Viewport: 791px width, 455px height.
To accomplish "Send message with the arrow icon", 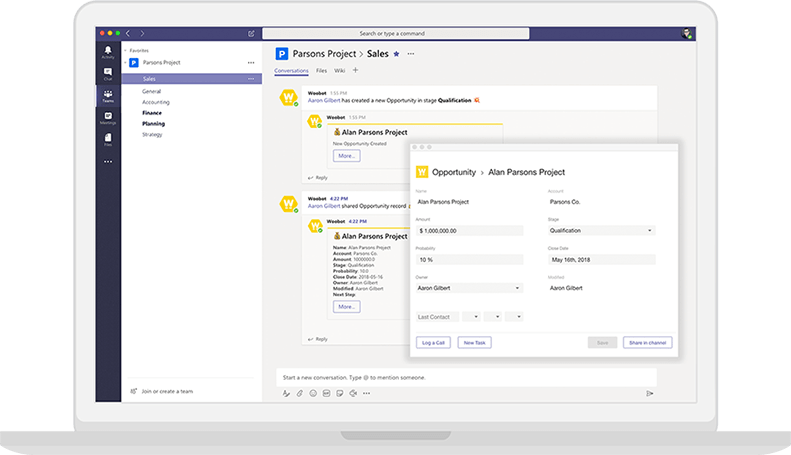I will click(x=650, y=393).
